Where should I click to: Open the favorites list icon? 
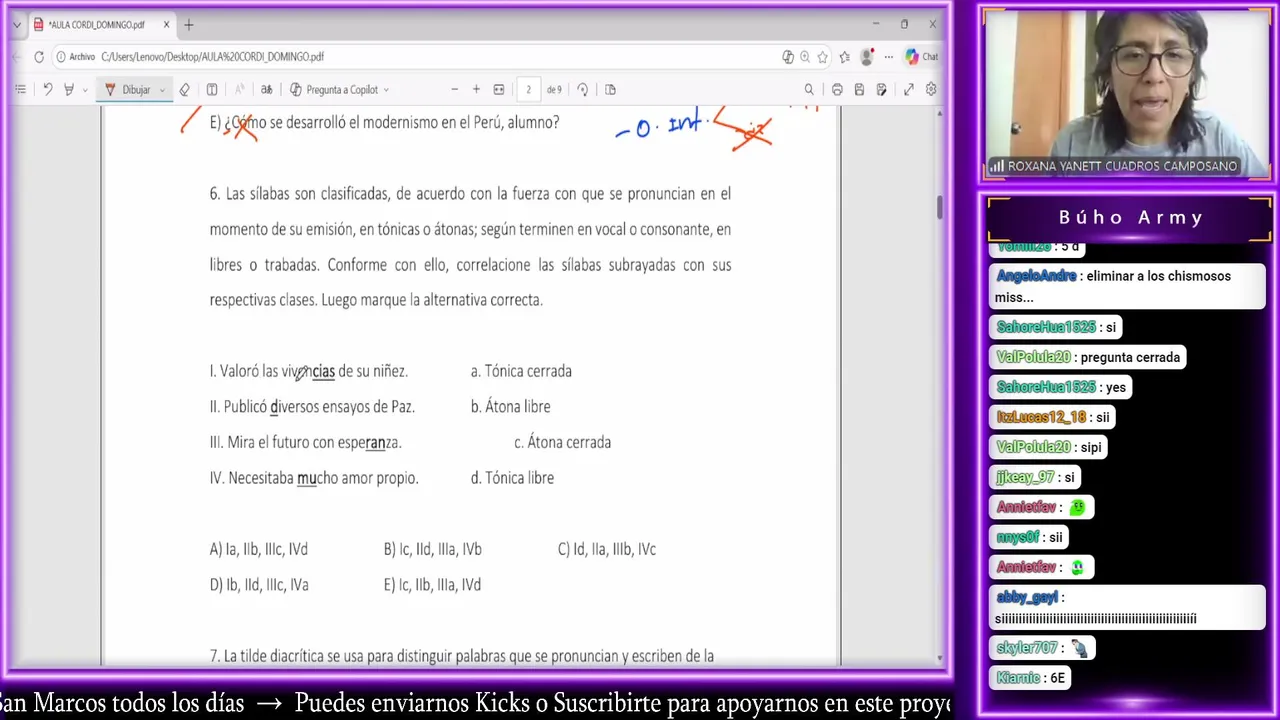[x=846, y=57]
